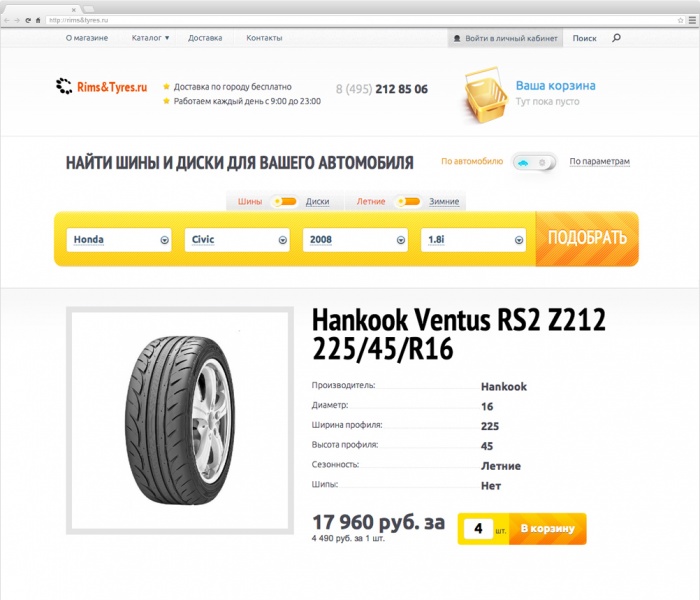
Task: Click the browser reload icon
Action: point(28,20)
